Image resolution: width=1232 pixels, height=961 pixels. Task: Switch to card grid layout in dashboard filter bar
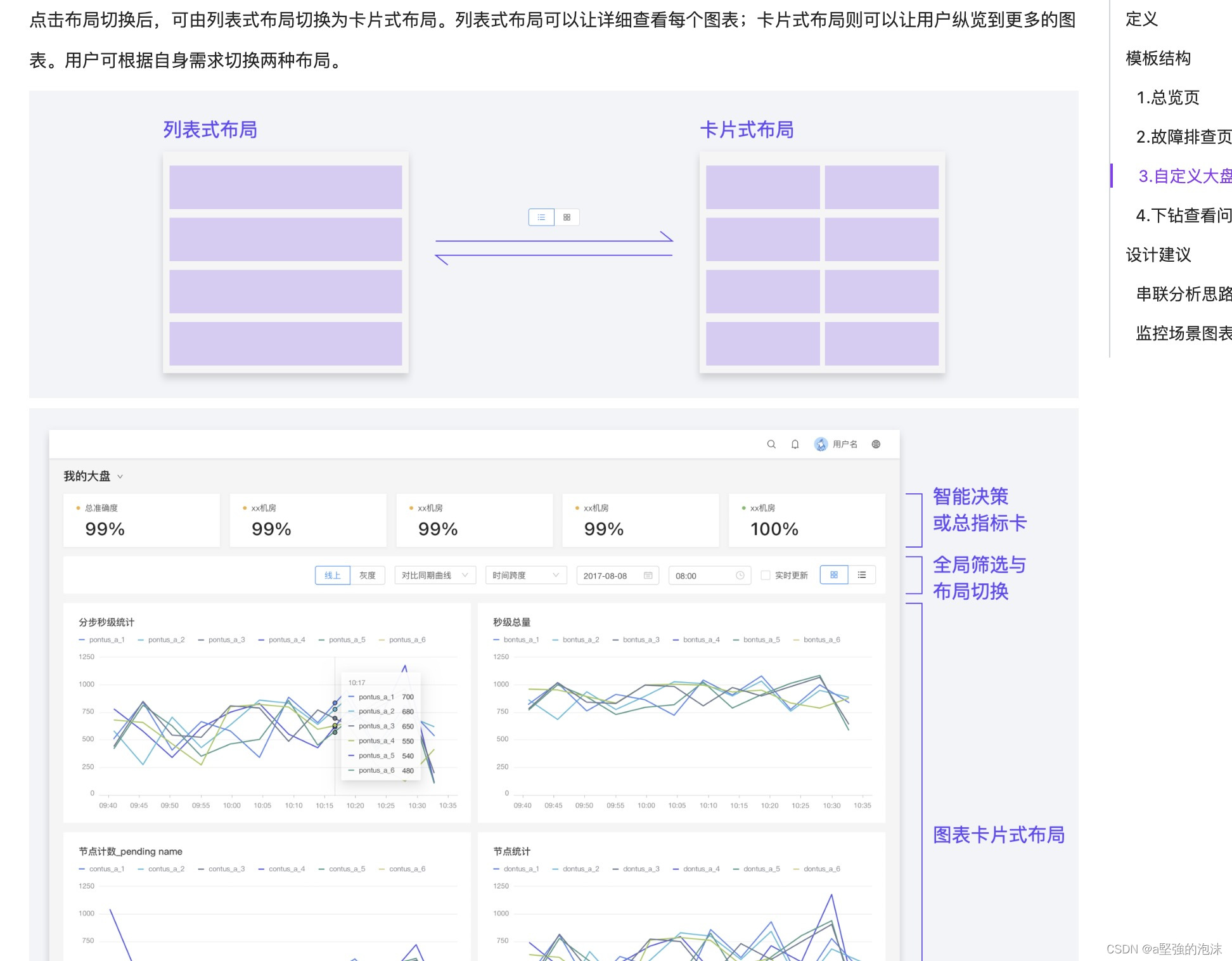click(834, 575)
